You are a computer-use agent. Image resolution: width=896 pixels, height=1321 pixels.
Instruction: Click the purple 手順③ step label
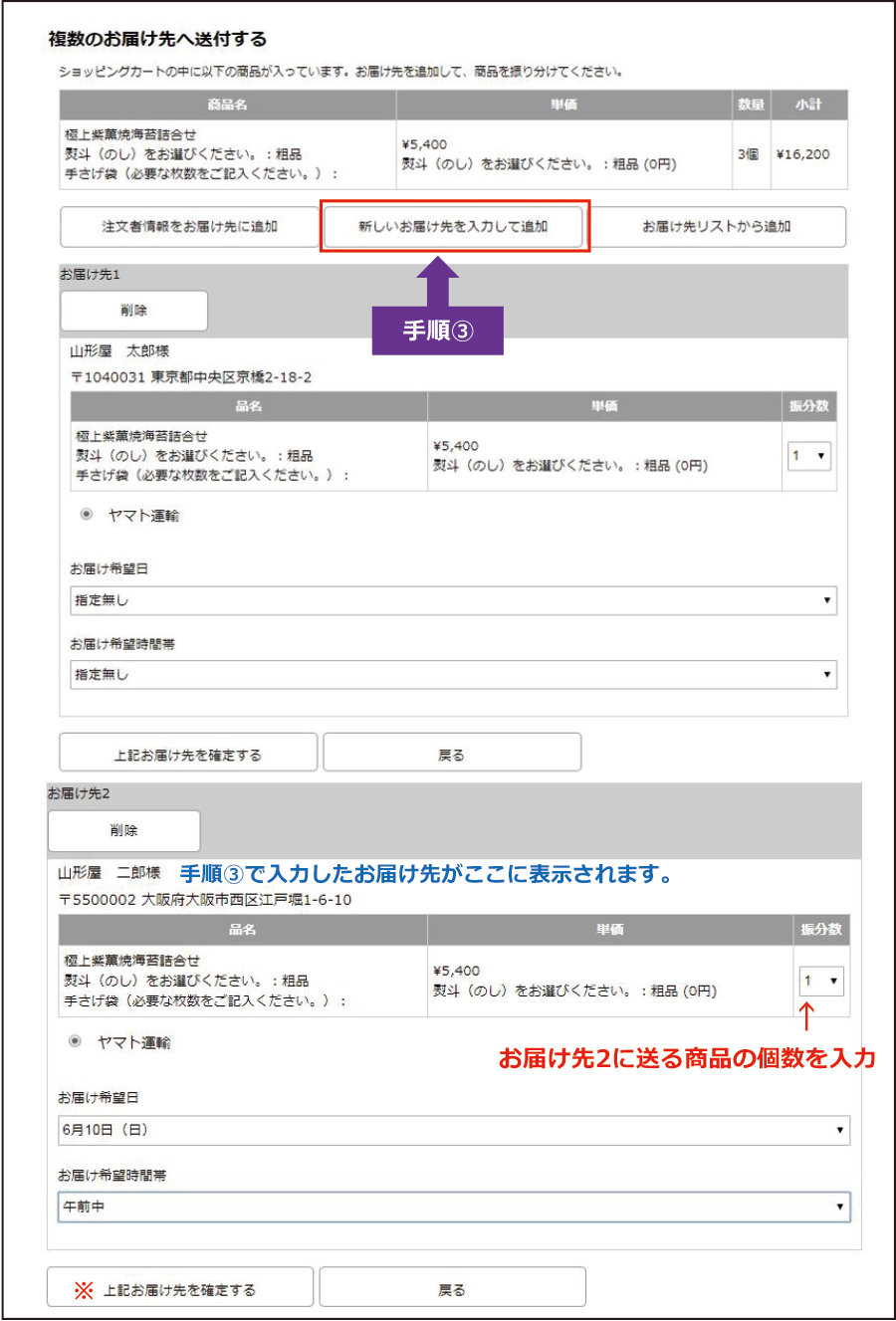[438, 330]
